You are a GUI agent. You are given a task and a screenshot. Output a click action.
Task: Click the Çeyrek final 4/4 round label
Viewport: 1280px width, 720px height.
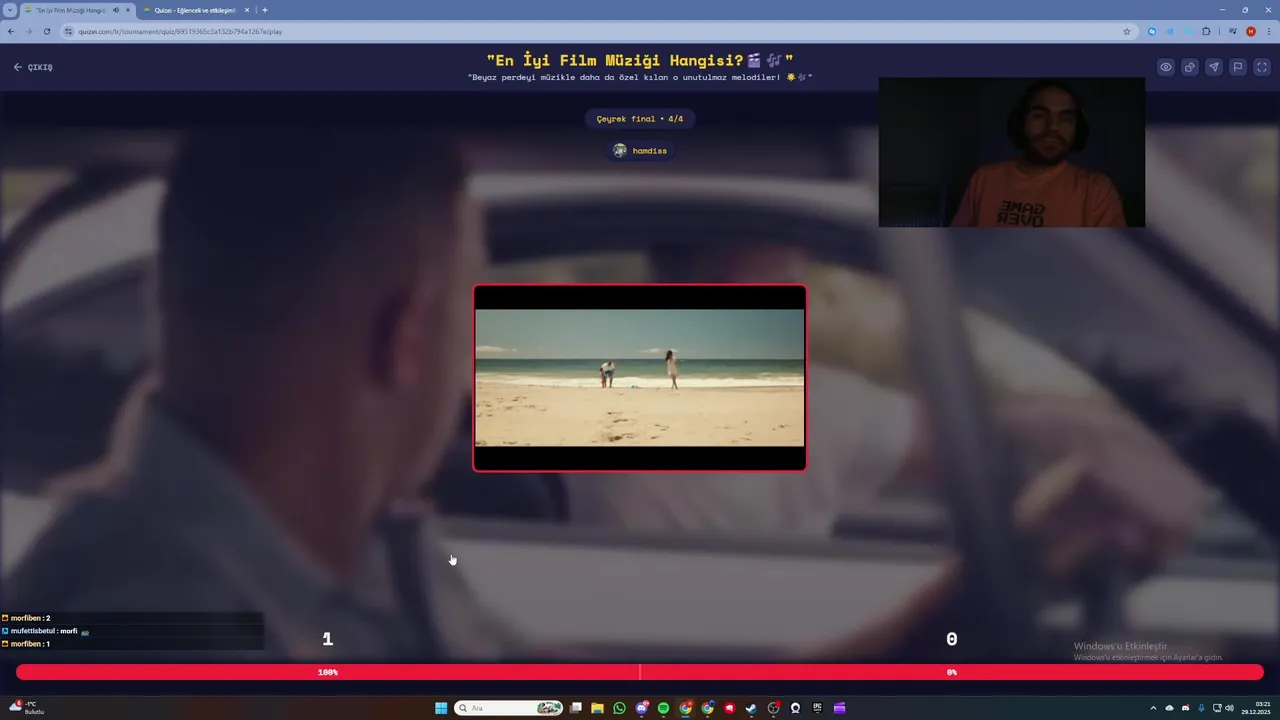coord(640,119)
